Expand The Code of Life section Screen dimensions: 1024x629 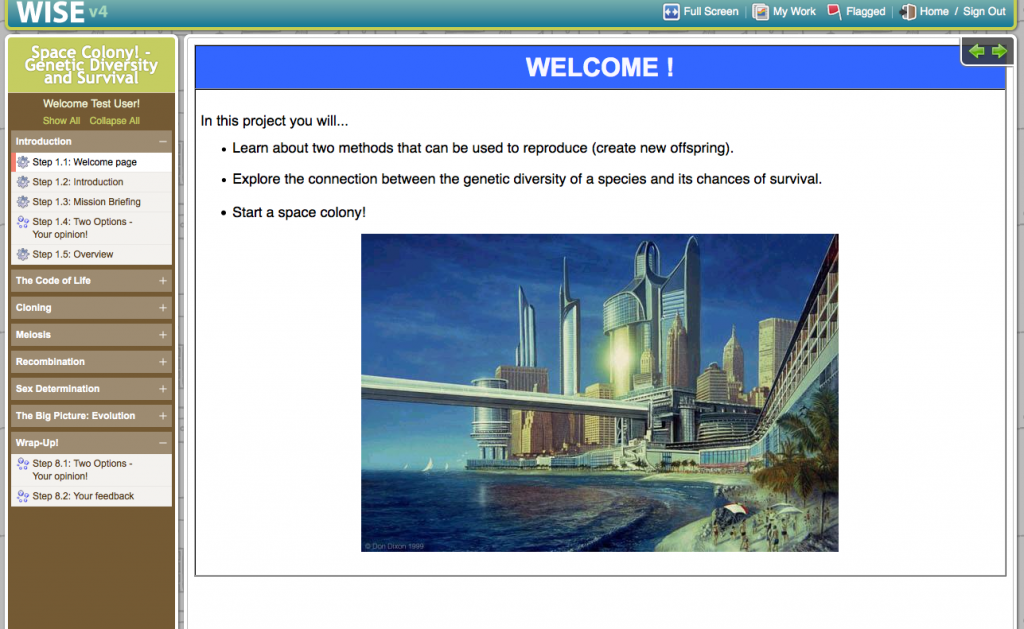163,281
